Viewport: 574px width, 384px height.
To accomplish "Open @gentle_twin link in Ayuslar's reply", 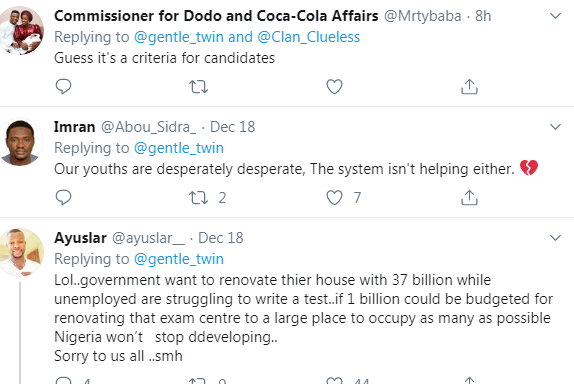I will (x=179, y=259).
